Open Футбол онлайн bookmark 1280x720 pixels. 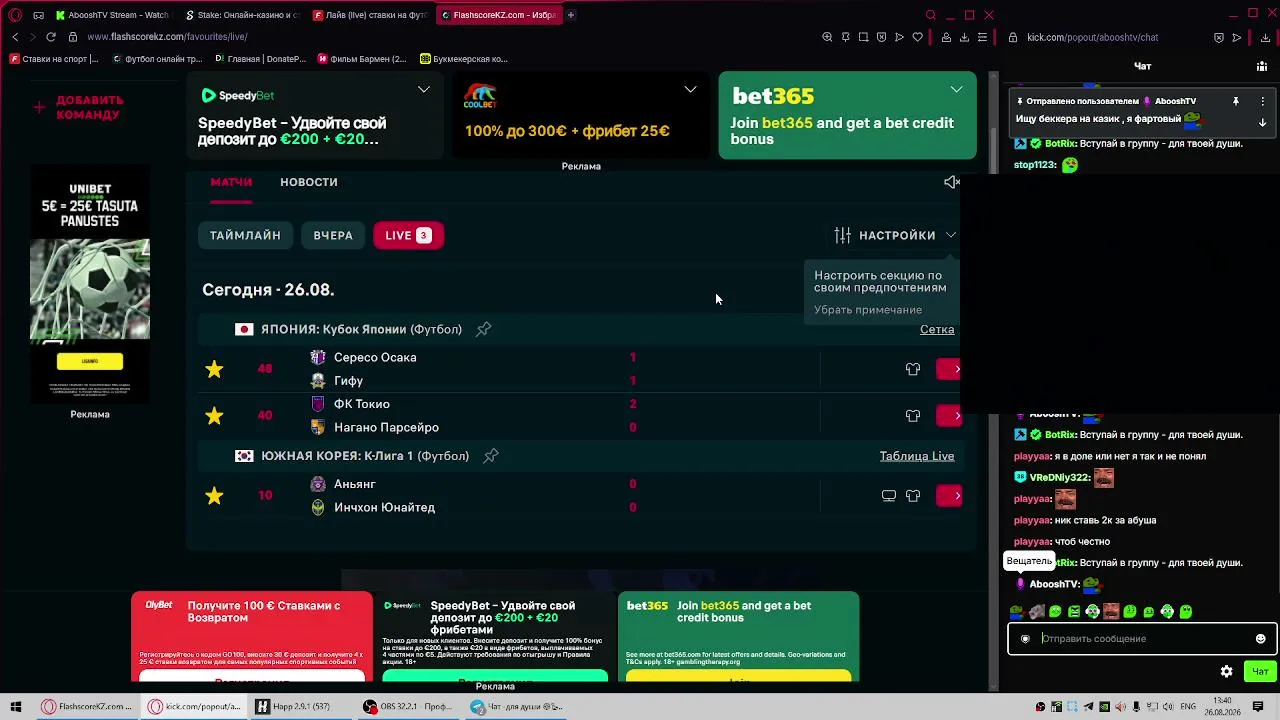pos(157,59)
